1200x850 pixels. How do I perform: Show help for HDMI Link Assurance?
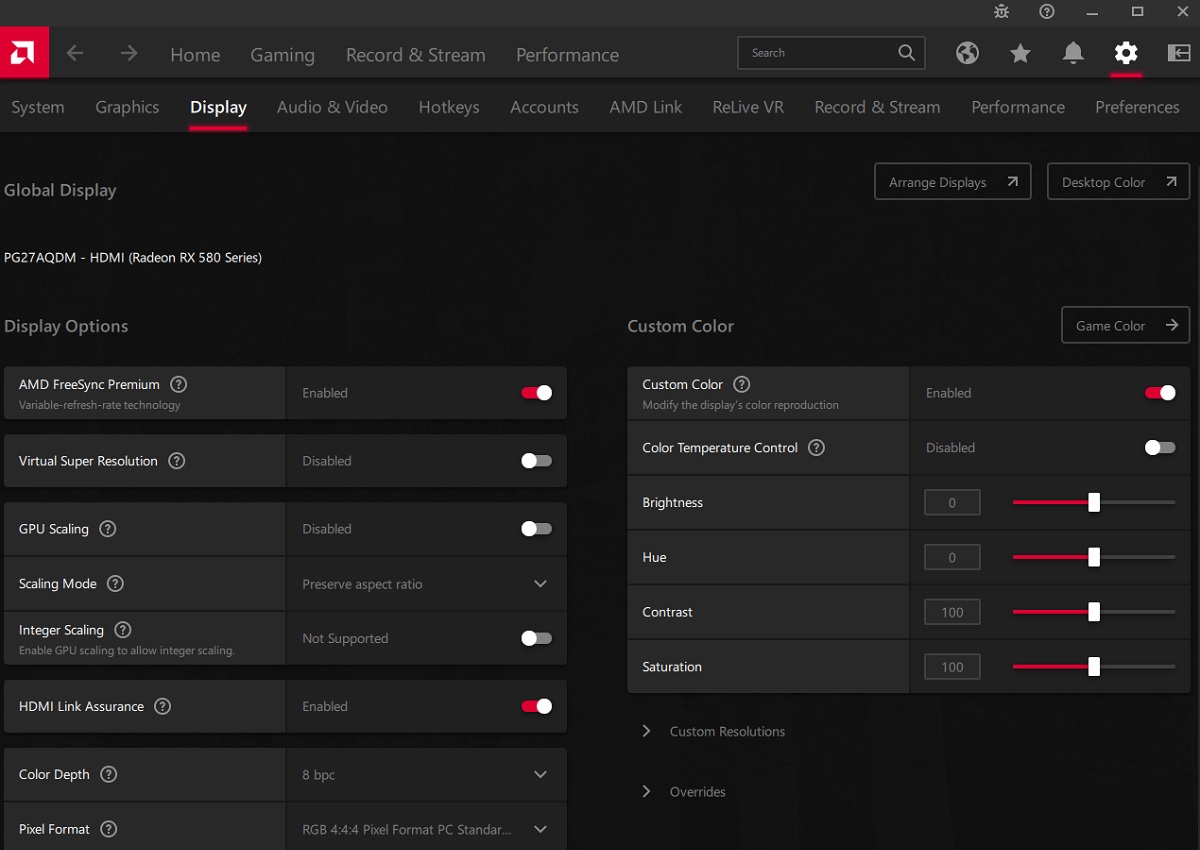coord(162,706)
